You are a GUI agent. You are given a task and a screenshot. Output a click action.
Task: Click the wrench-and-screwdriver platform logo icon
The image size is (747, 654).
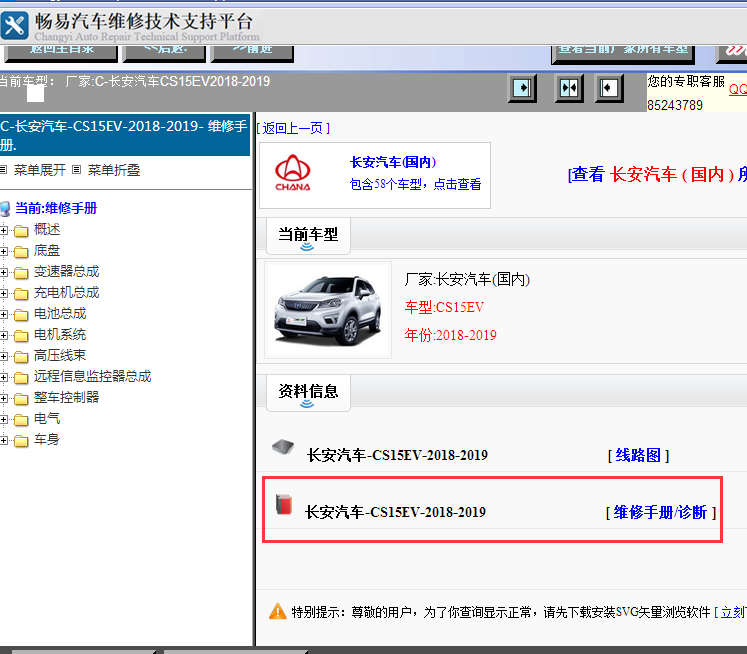coord(14,26)
